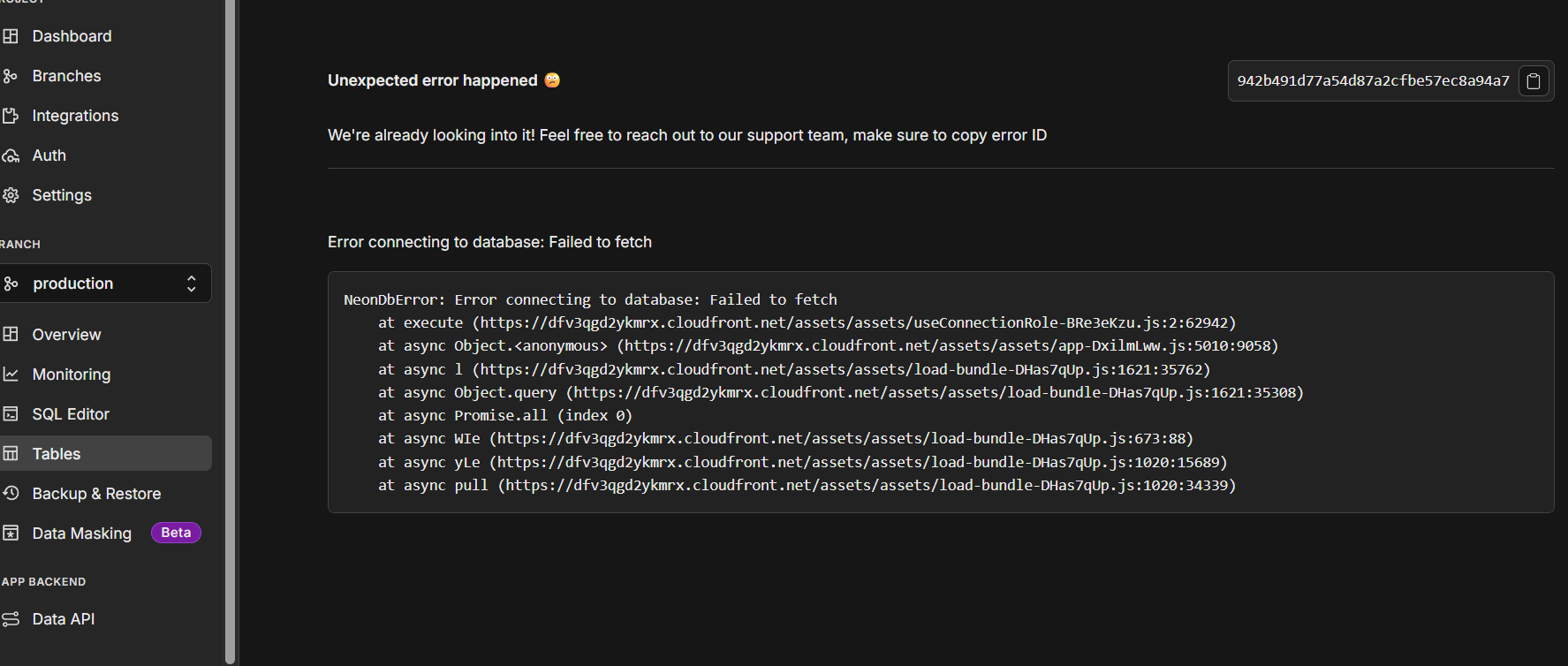Click the Monitoring chart icon
The image size is (1568, 666).
point(11,375)
